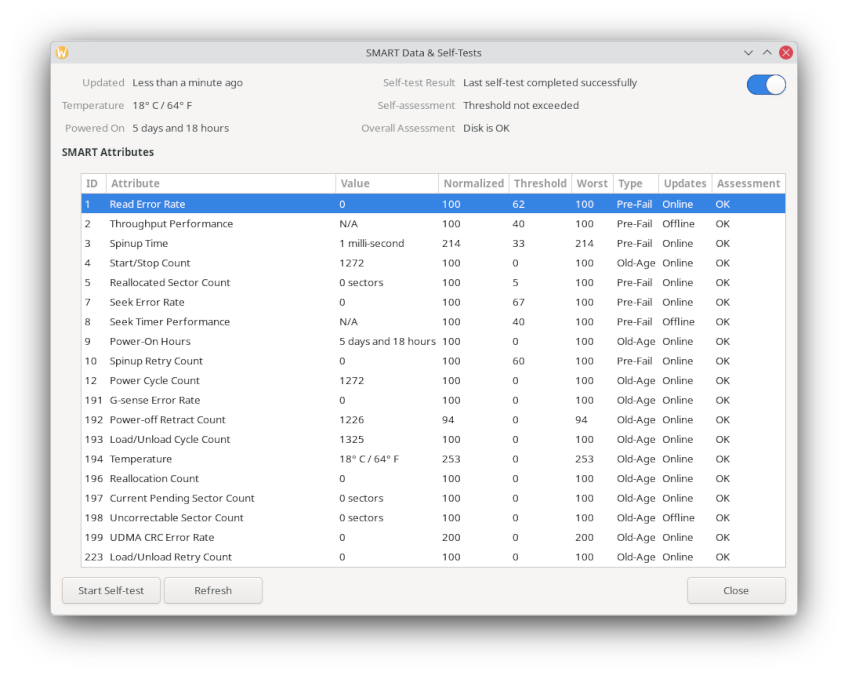
Task: Click the minimize arrow in the title bar
Action: click(x=748, y=53)
